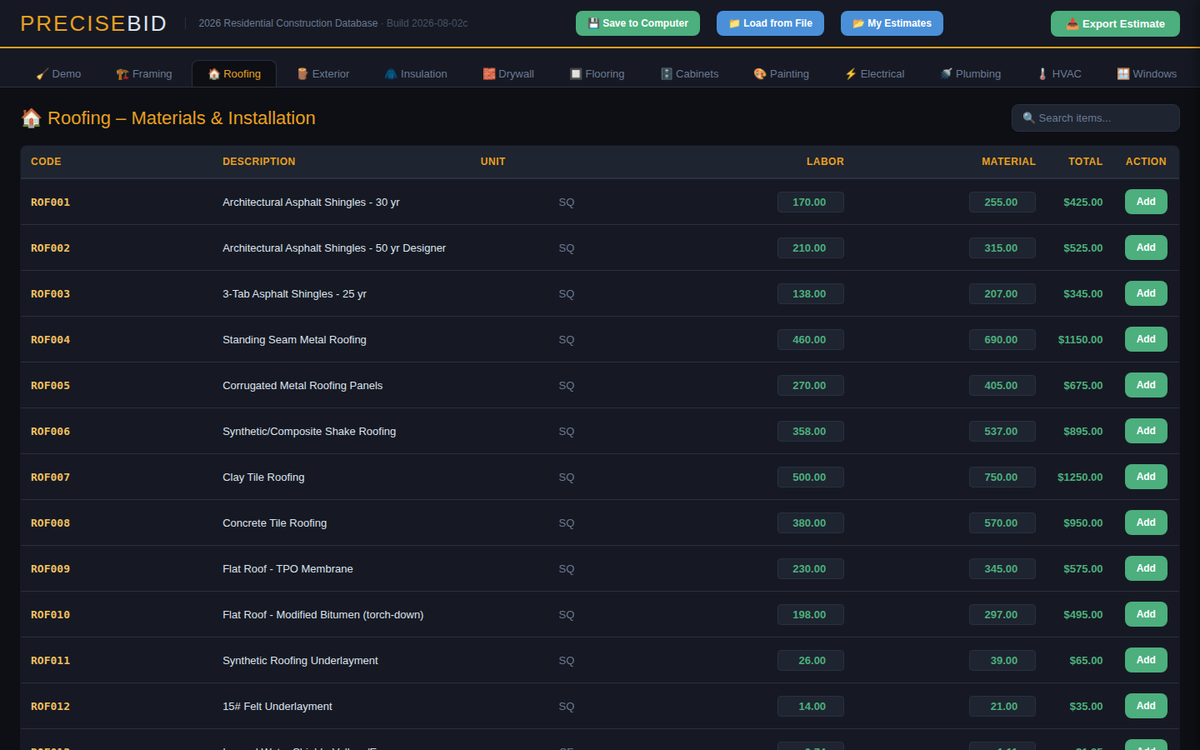Click the ROF006 item code
Screen dimensions: 1200x750
pos(51,432)
